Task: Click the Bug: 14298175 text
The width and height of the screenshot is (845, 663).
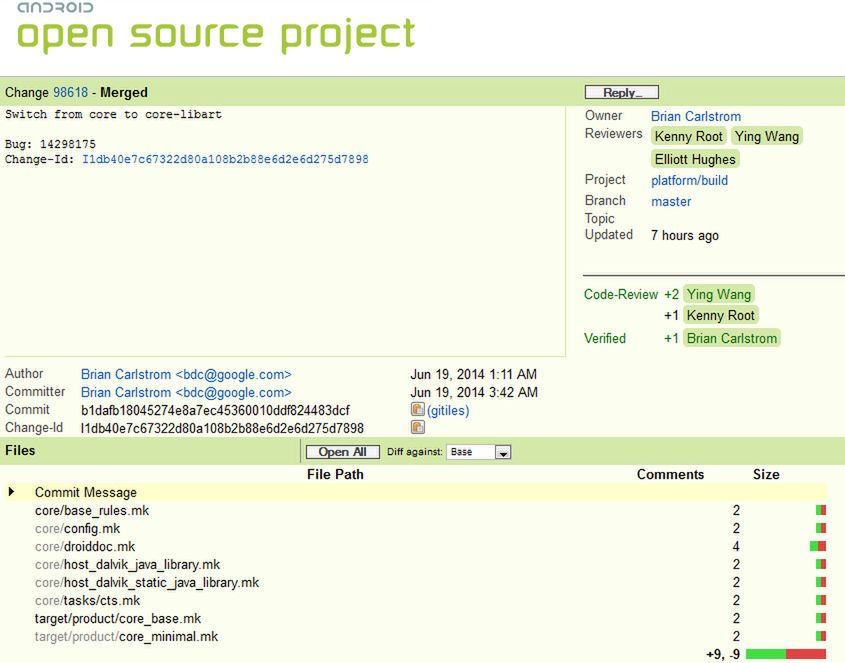Action: coord(50,144)
